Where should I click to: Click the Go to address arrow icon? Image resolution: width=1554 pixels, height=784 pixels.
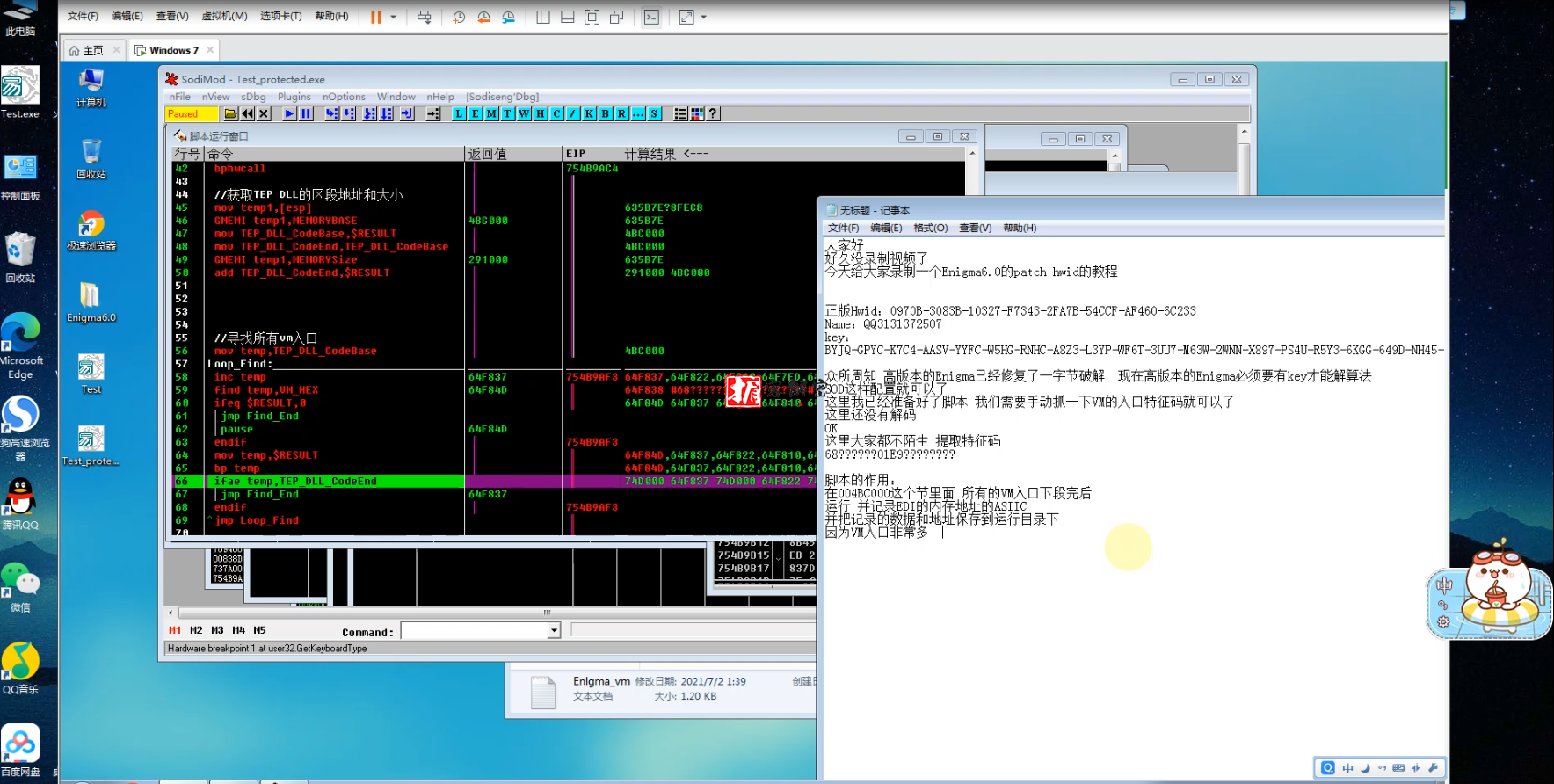pyautogui.click(x=433, y=113)
